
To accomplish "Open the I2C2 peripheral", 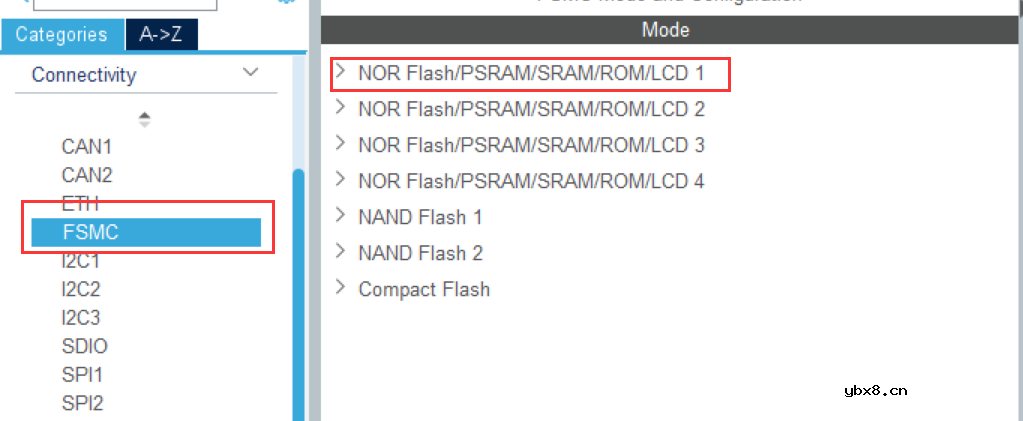I will coord(81,290).
